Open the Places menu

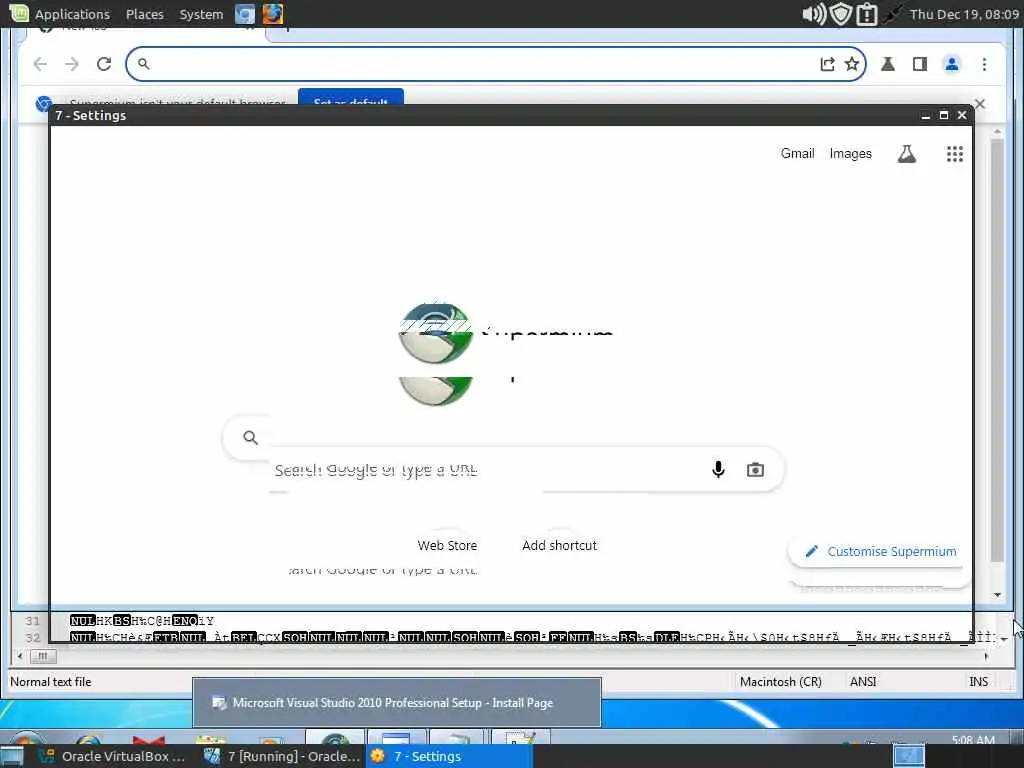[144, 14]
